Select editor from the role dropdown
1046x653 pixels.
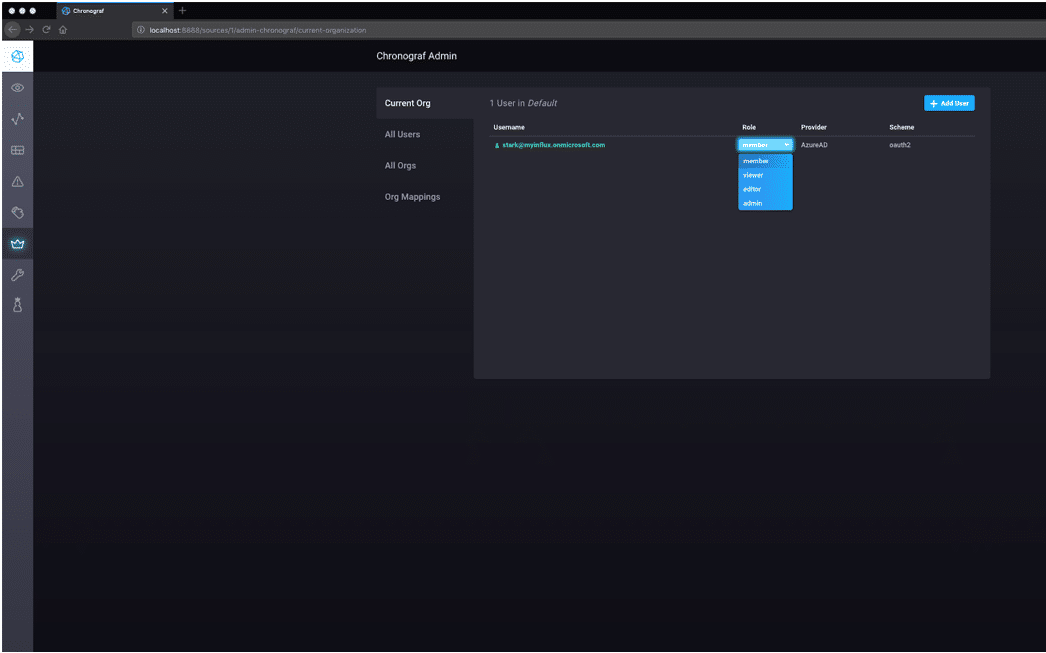(x=753, y=189)
